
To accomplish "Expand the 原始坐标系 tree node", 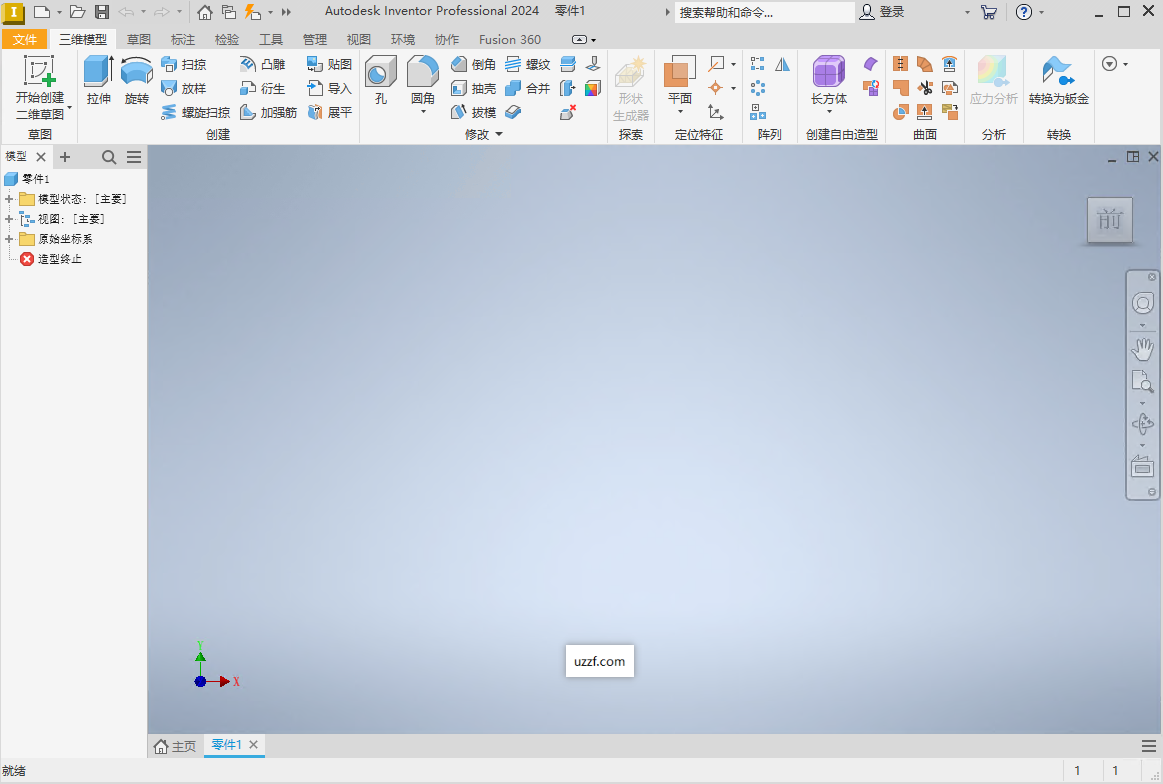I will point(9,238).
